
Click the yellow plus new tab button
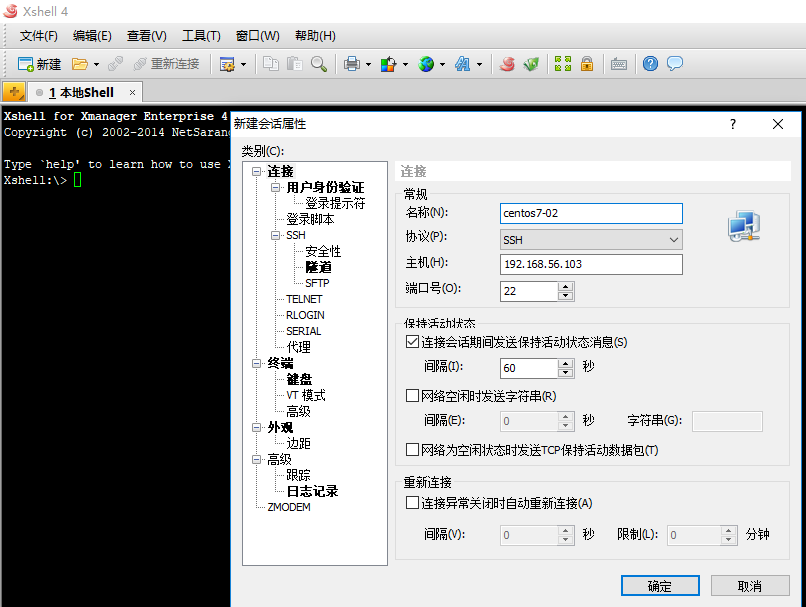(x=14, y=93)
